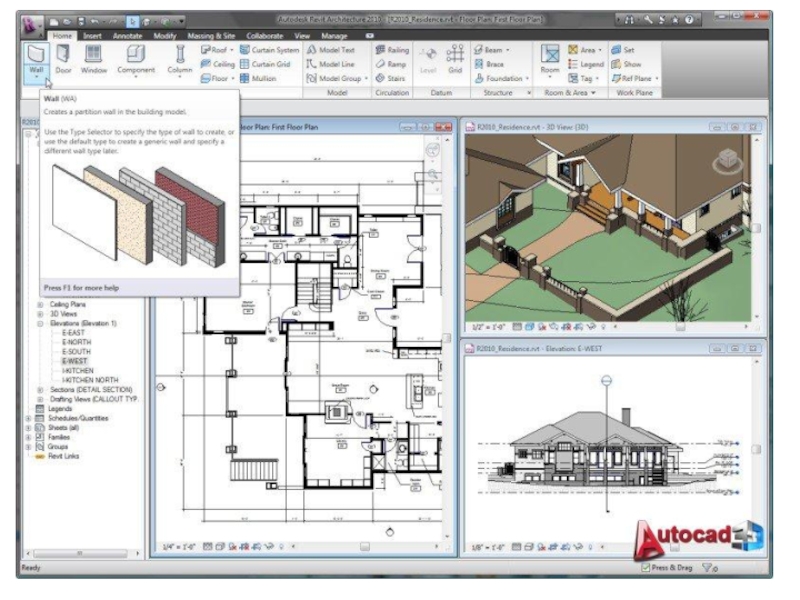
Task: Expand the Area tool dropdown
Action: (600, 50)
